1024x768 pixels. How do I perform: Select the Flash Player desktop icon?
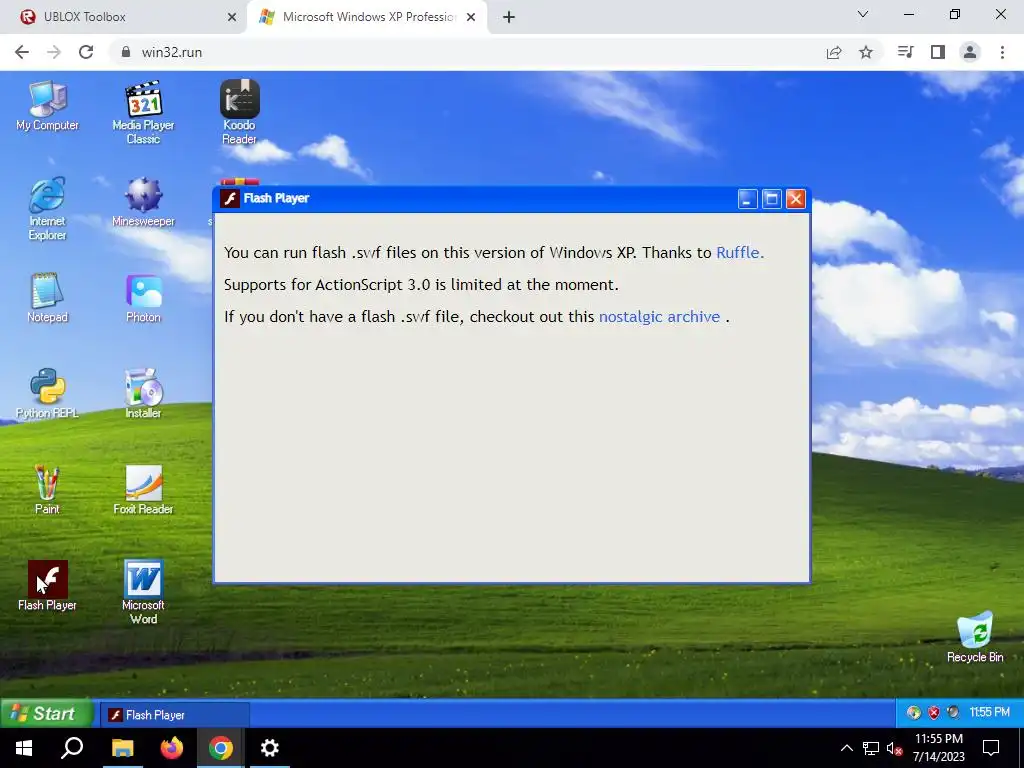pyautogui.click(x=47, y=586)
